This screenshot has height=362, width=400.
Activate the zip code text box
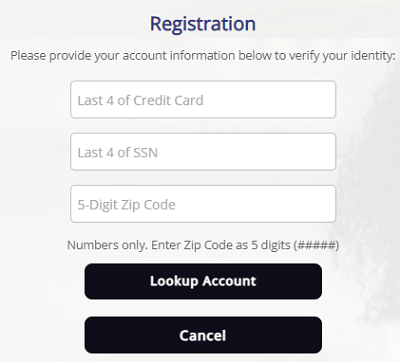pos(203,204)
